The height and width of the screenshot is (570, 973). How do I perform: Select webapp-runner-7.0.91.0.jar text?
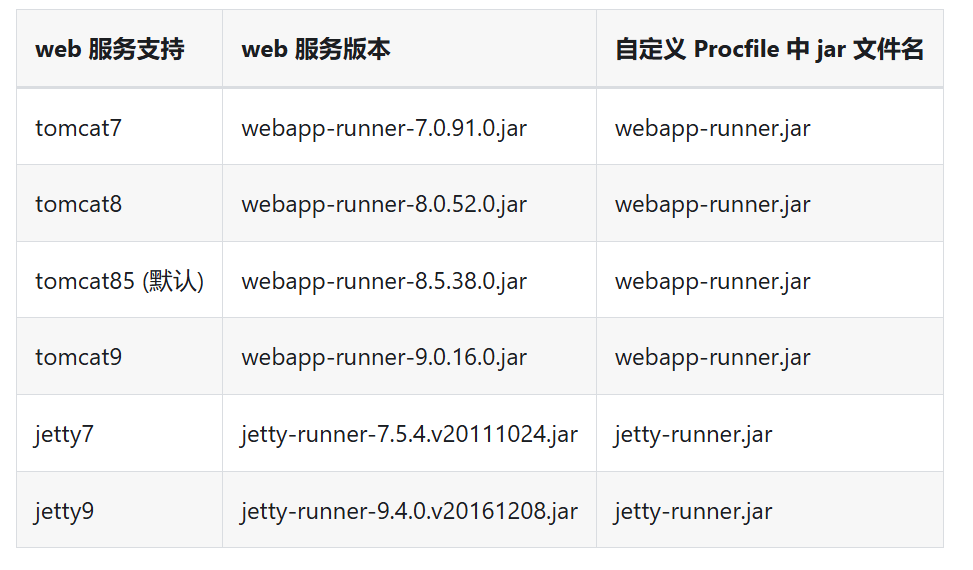point(384,128)
